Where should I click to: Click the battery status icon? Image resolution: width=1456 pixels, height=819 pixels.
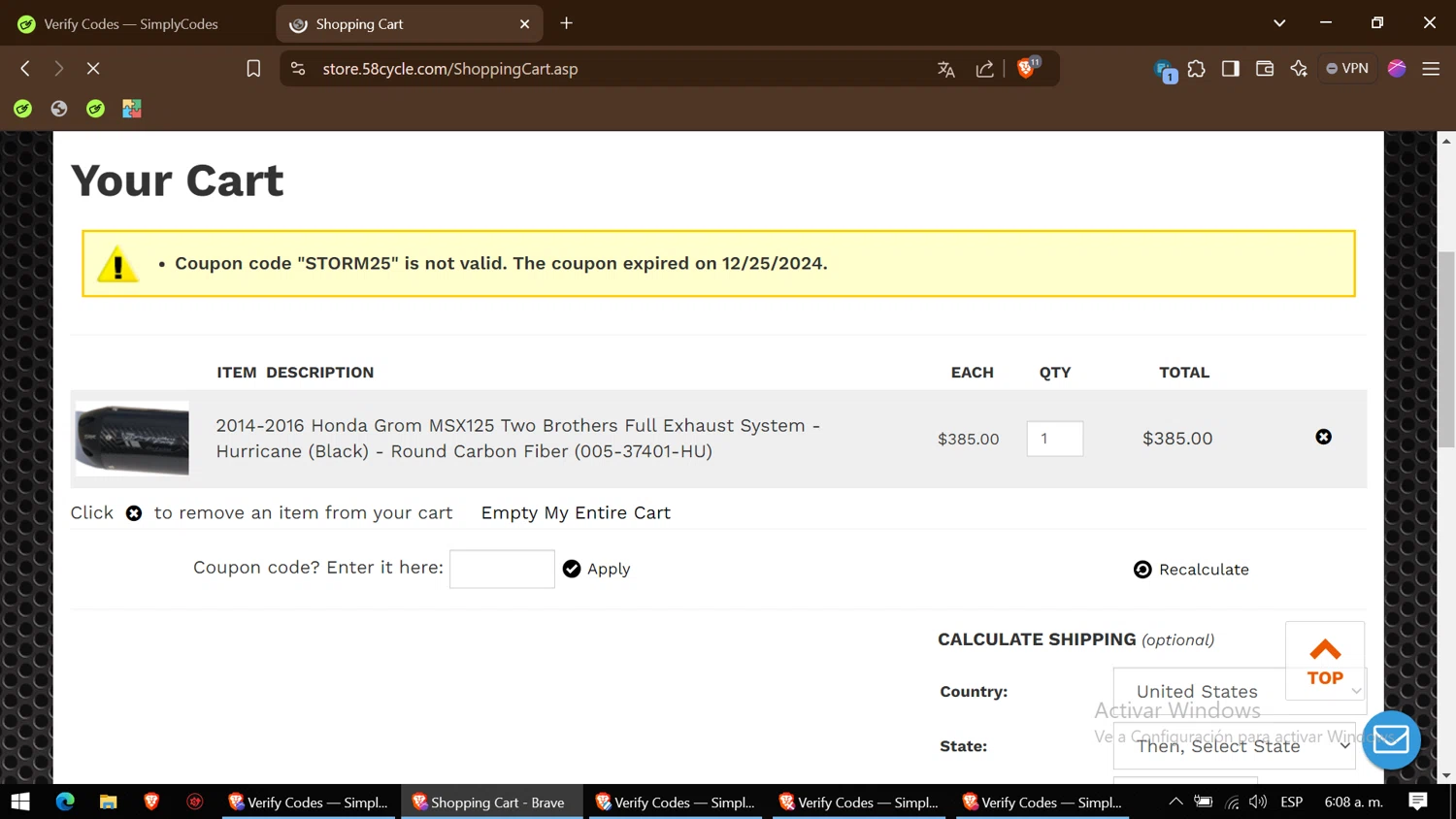(x=1204, y=802)
